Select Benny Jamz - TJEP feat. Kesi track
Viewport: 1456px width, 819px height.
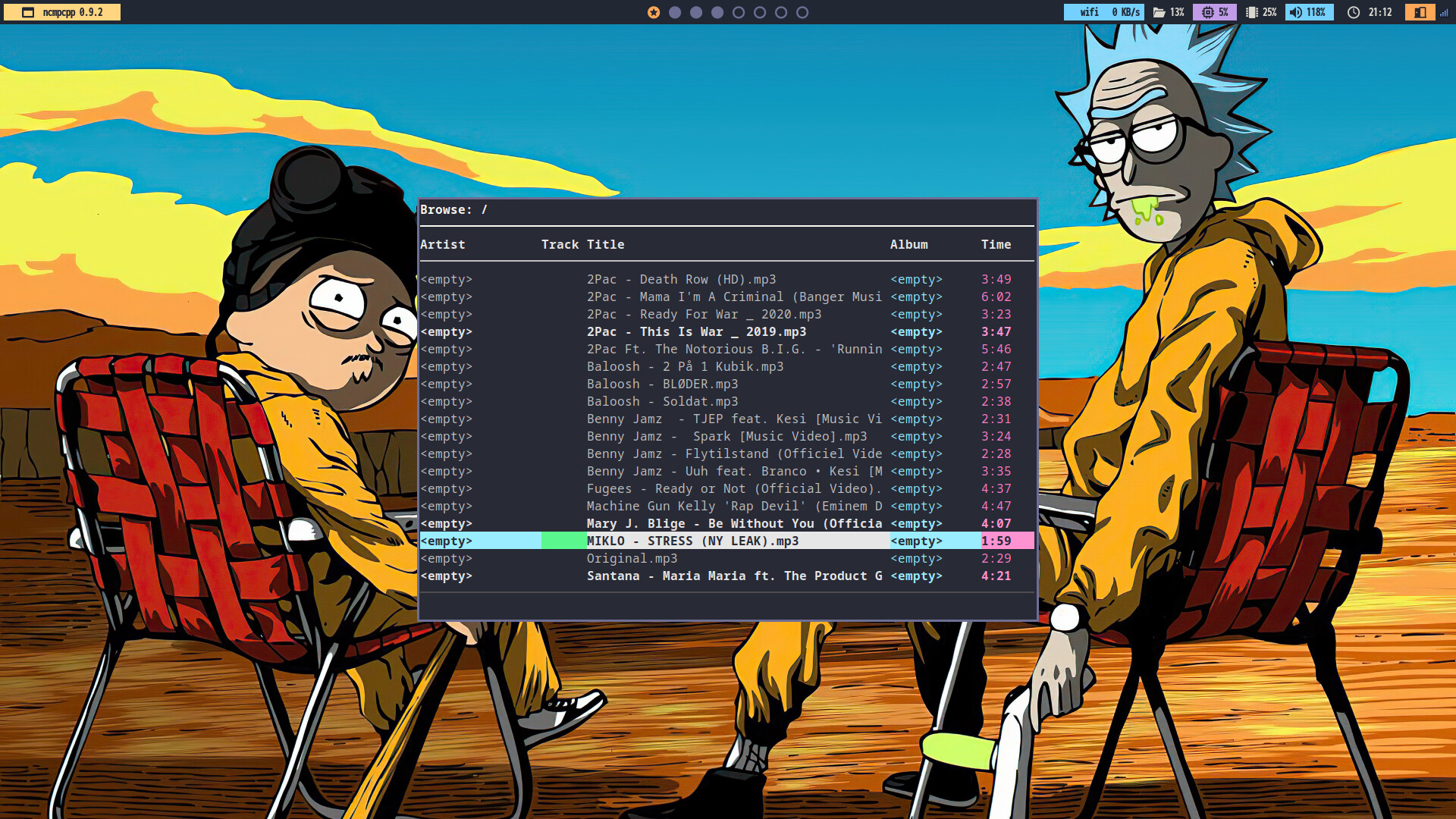click(x=727, y=419)
